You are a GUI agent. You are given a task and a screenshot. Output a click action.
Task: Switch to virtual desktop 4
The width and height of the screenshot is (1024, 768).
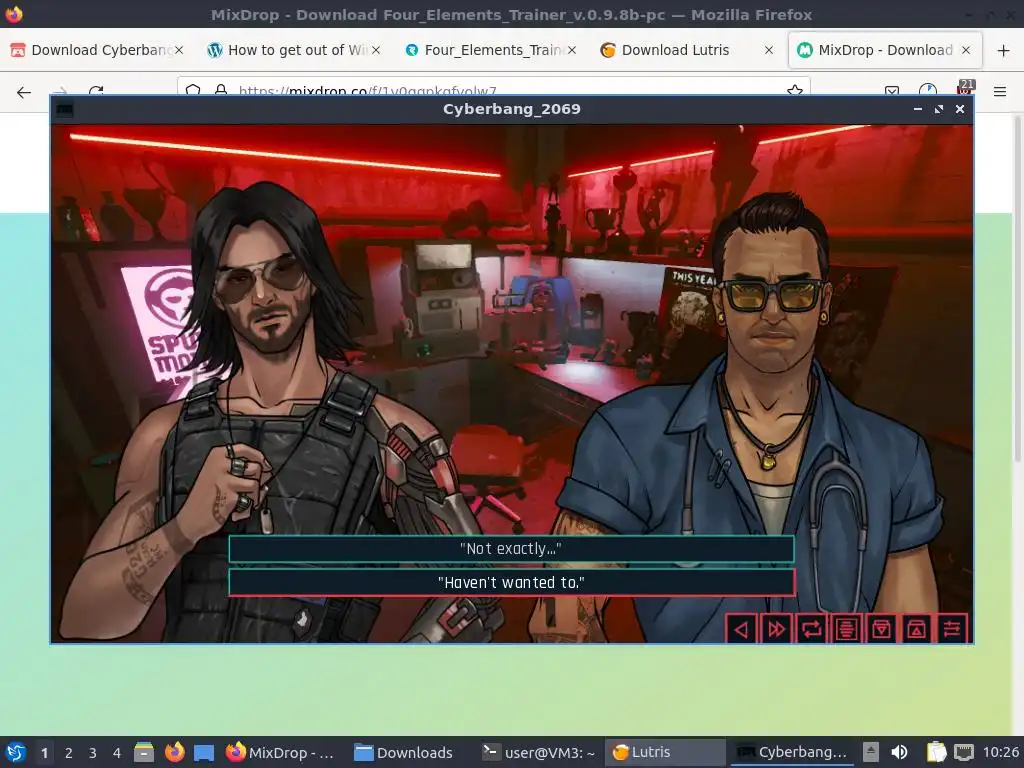pyautogui.click(x=117, y=753)
